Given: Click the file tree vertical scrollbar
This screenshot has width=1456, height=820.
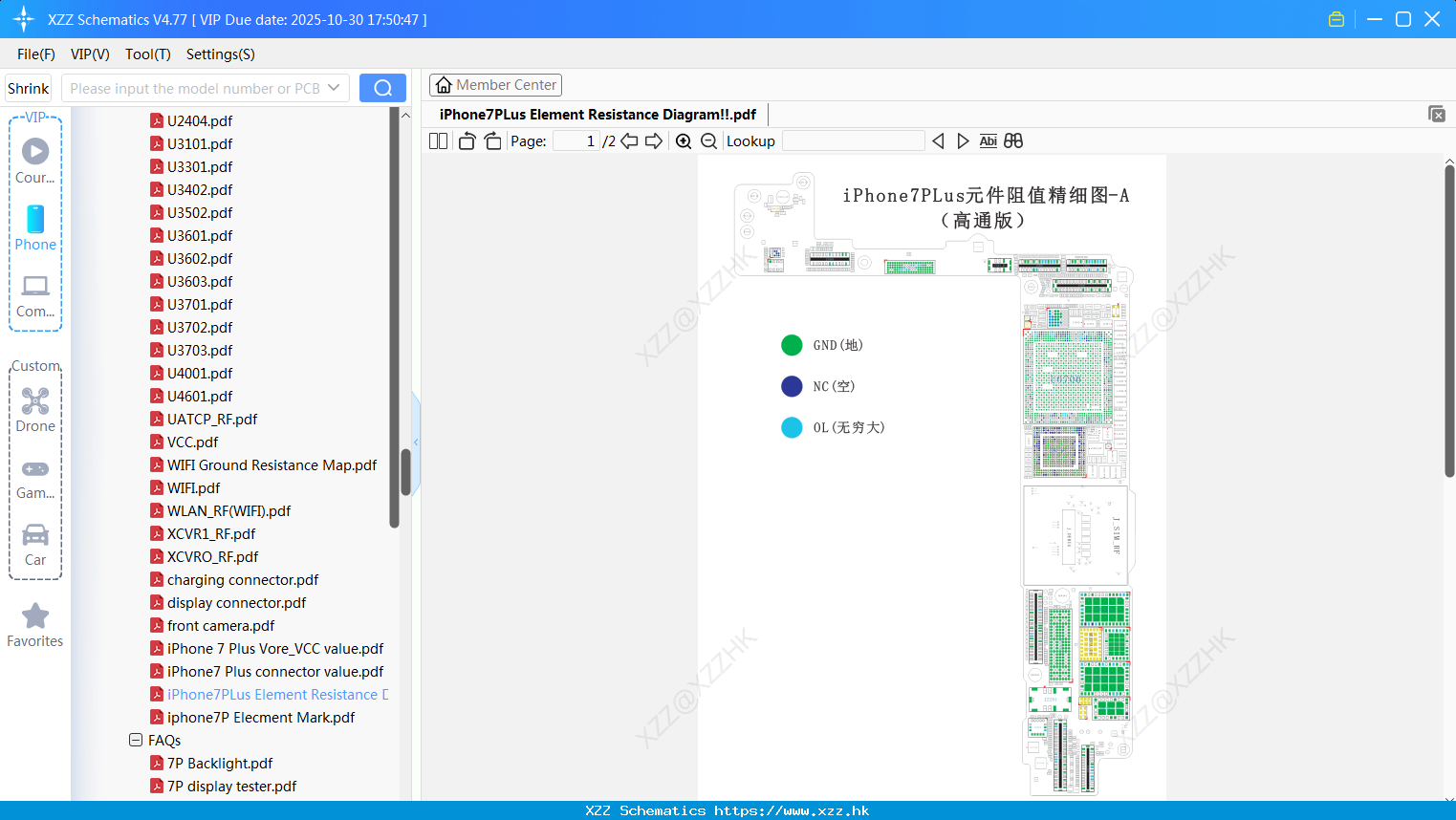Looking at the screenshot, I should pyautogui.click(x=405, y=472).
